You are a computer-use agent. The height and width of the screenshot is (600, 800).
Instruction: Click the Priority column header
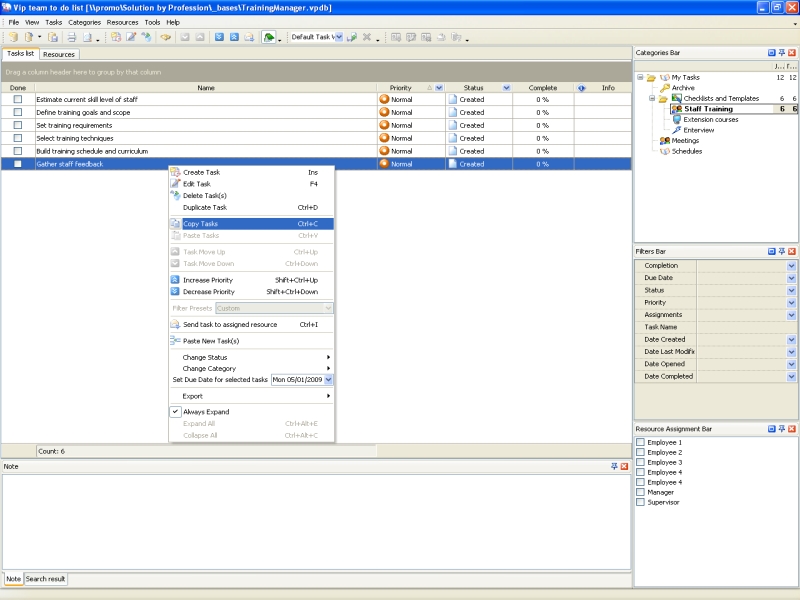pyautogui.click(x=400, y=88)
